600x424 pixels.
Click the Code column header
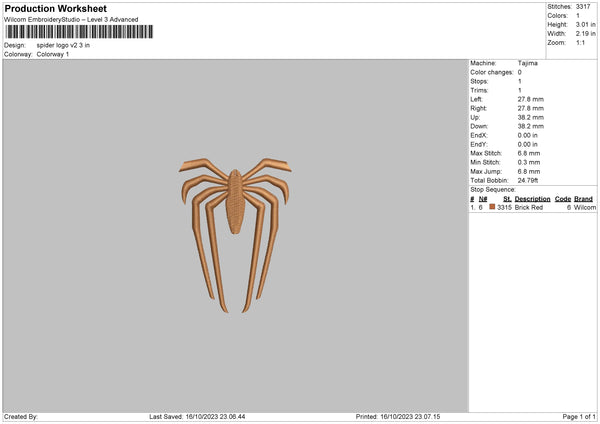[x=562, y=199]
